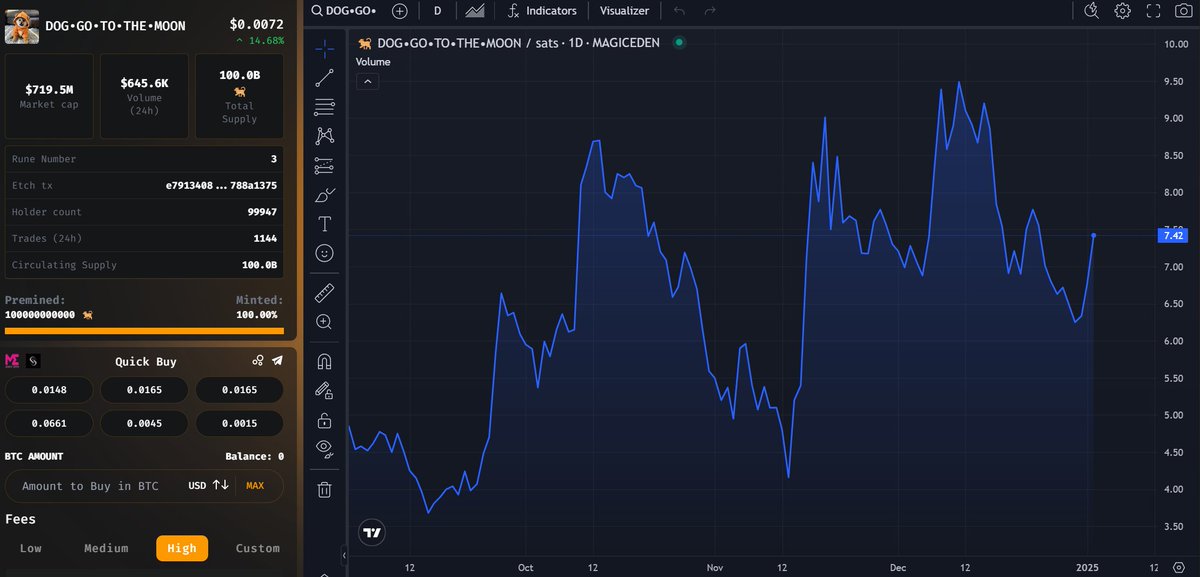The width and height of the screenshot is (1200, 577).
Task: Click the $645.6K Volume (24h) card
Action: [x=144, y=96]
